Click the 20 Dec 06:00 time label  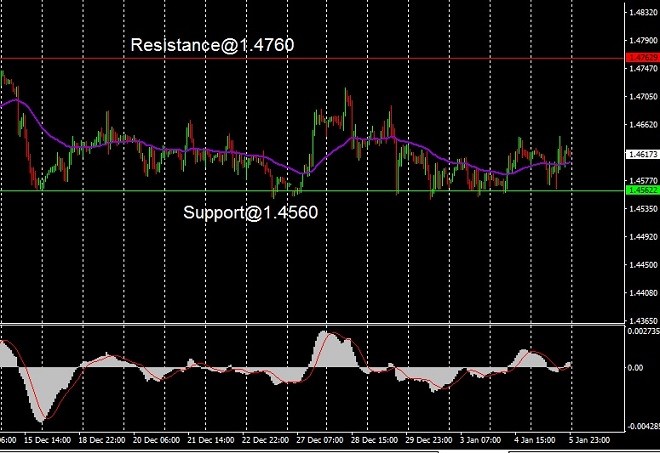point(156,440)
